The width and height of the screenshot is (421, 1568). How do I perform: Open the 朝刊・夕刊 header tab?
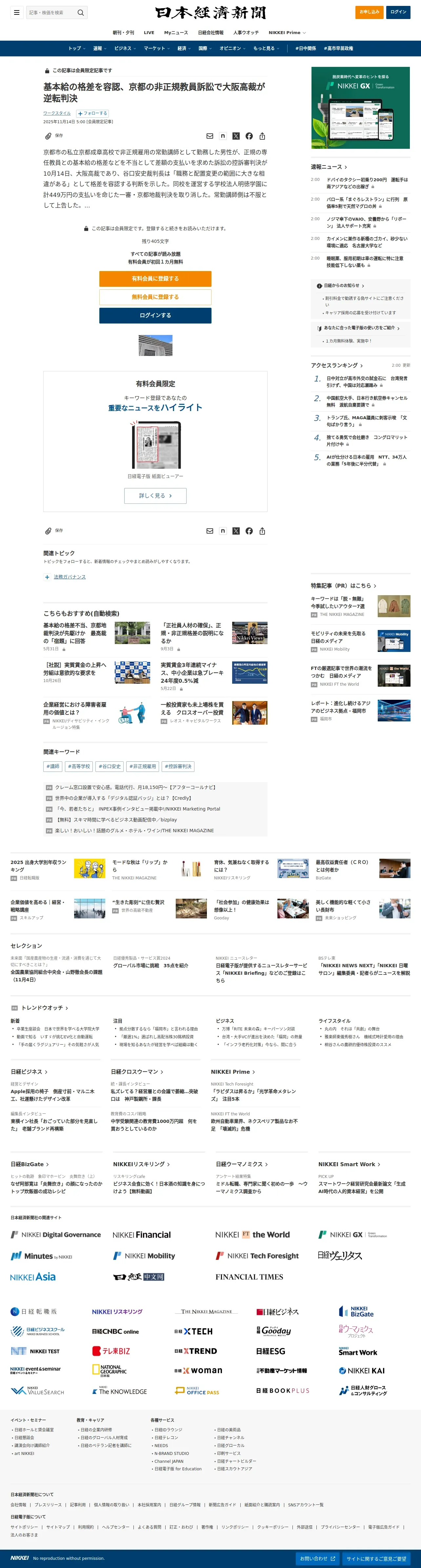point(123,33)
